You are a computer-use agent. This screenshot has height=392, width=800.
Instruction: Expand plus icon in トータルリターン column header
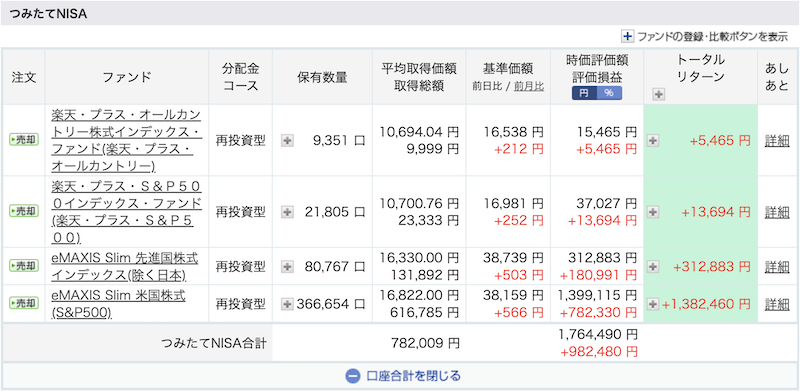pos(659,94)
